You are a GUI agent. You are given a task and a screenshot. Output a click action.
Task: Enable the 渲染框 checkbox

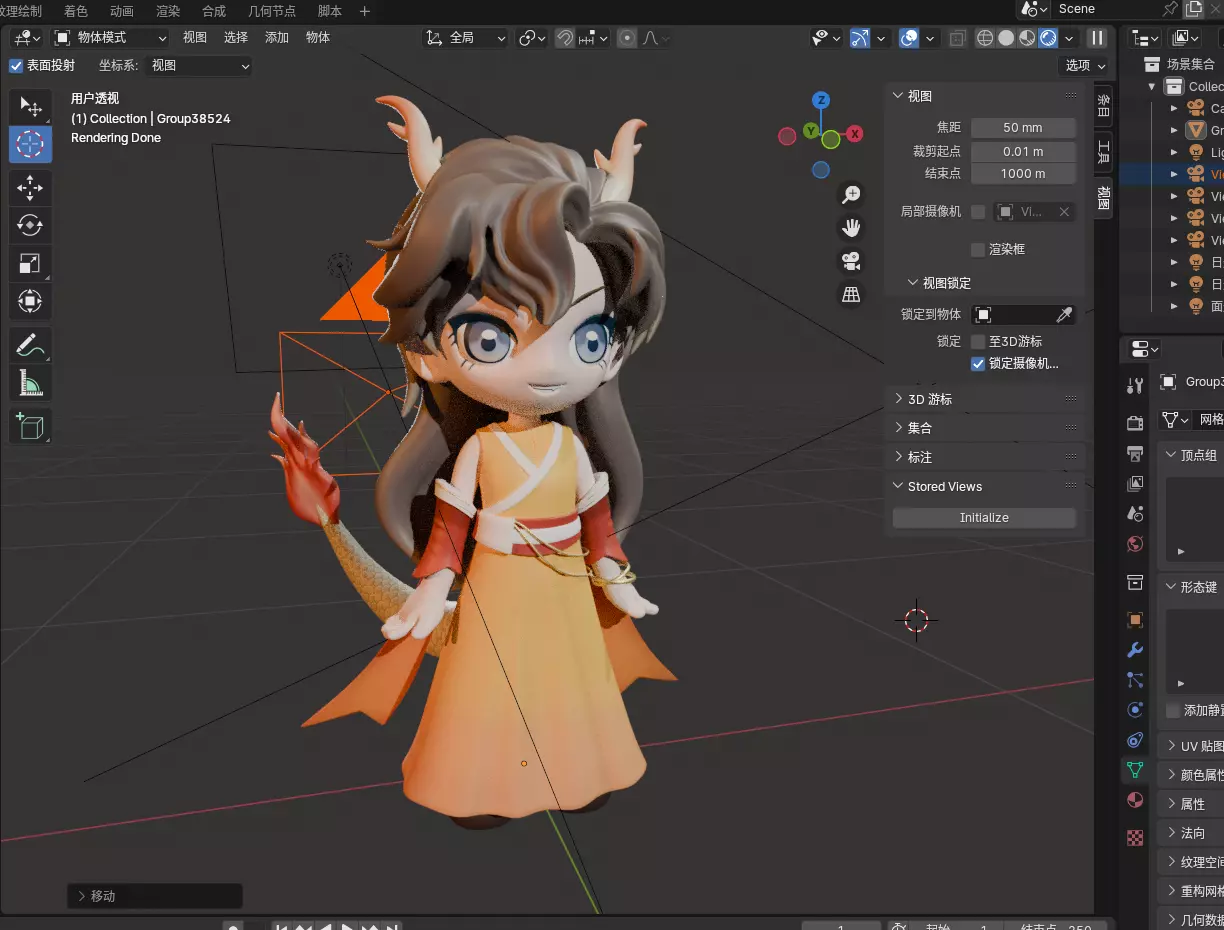(978, 249)
